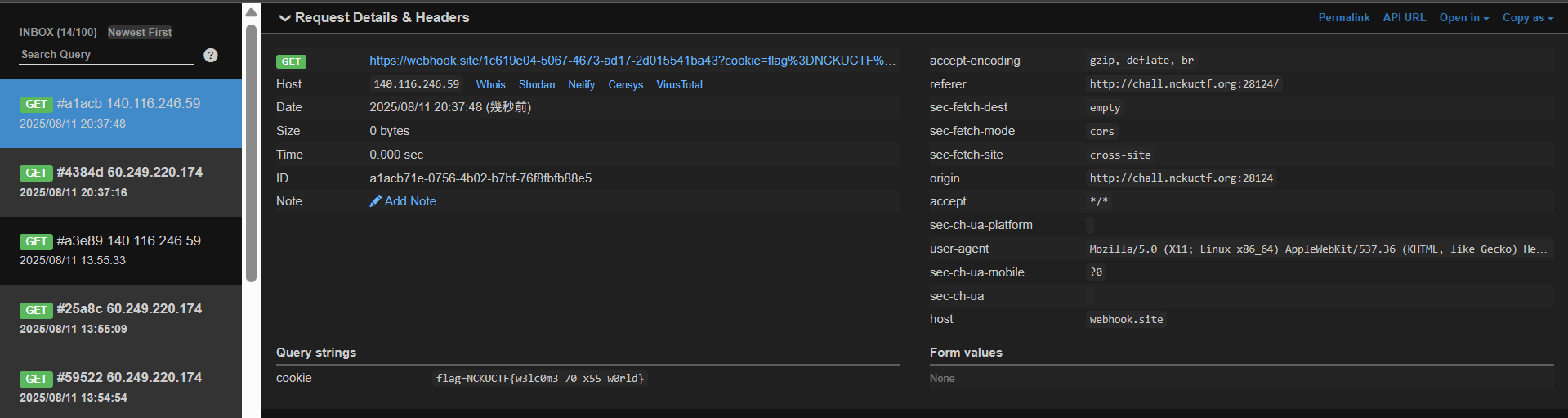
Task: Click Censys lookup link
Action: click(625, 84)
